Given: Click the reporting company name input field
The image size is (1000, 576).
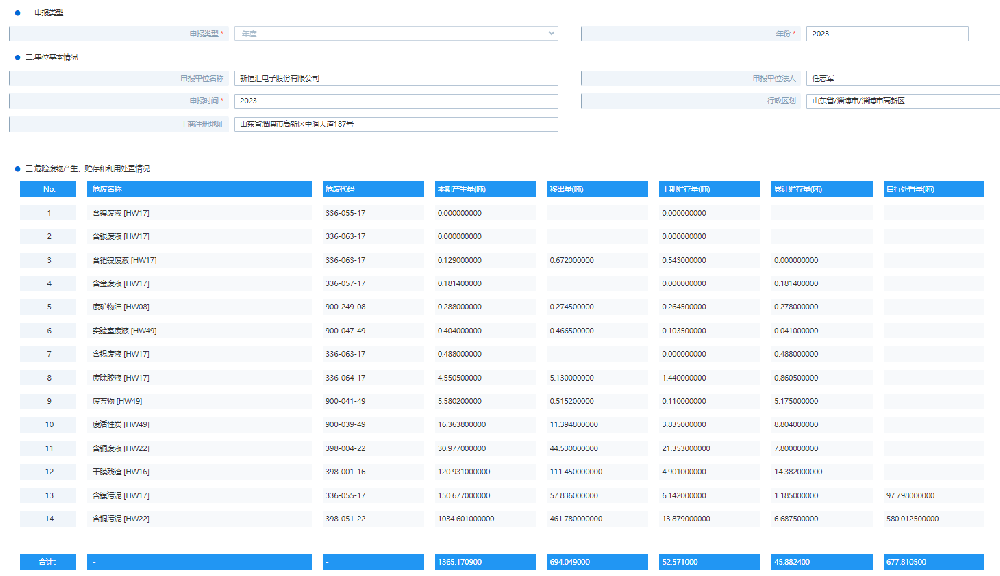Looking at the screenshot, I should [x=395, y=78].
